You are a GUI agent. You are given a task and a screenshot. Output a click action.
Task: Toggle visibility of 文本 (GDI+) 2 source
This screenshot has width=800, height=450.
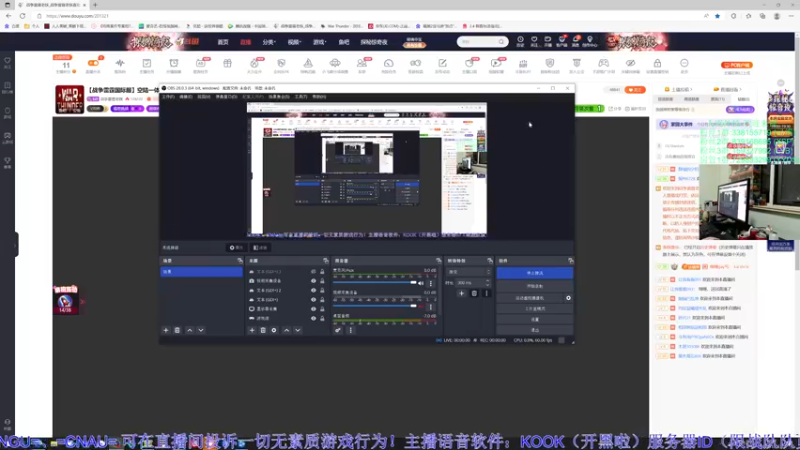point(313,290)
